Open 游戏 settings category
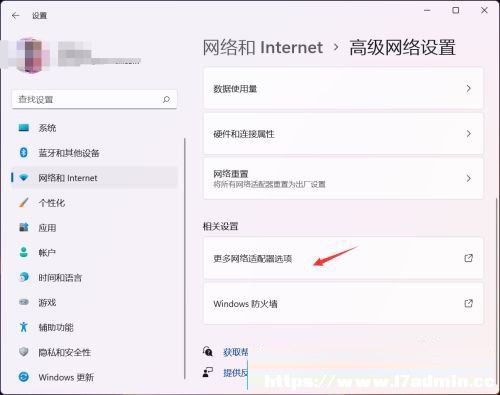The image size is (500, 395). [x=95, y=302]
